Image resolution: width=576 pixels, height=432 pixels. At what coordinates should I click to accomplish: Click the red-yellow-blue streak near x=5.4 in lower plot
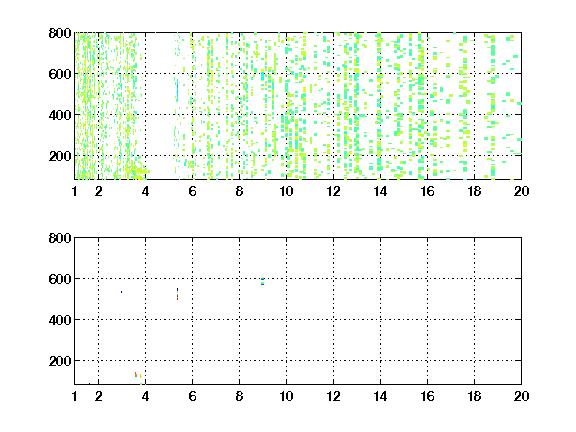pos(177,294)
